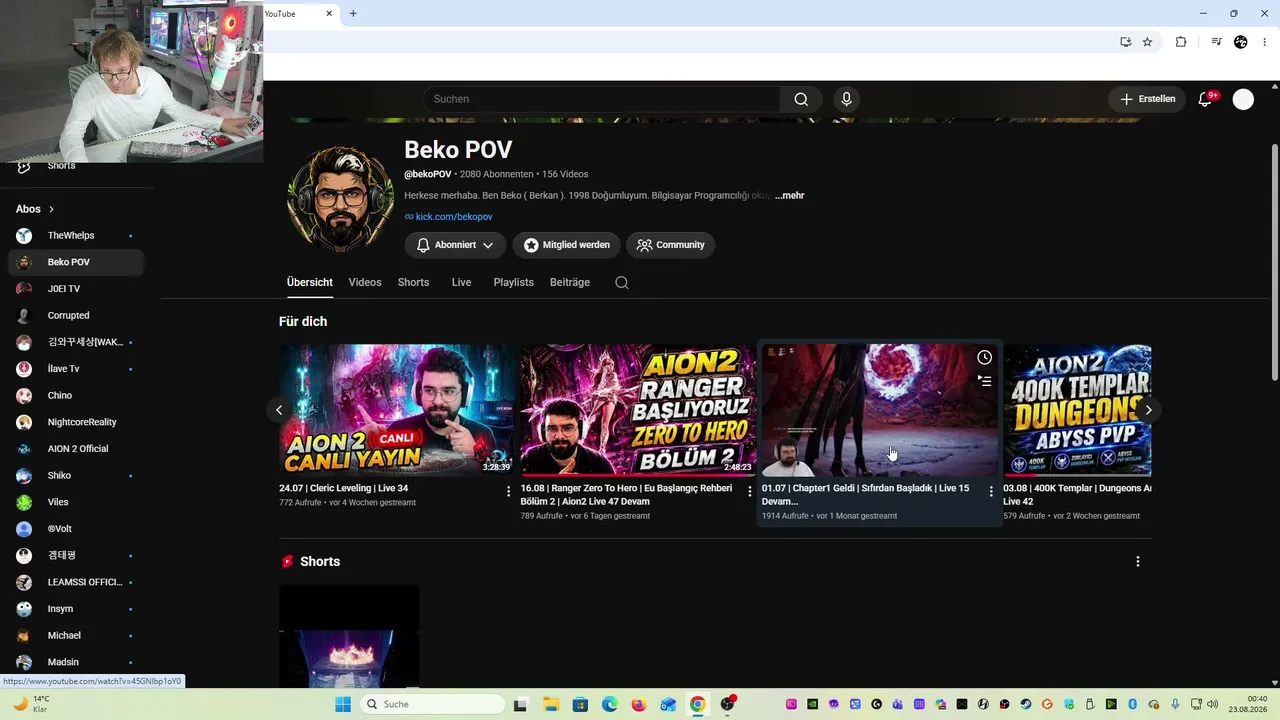Open options for Chapter1 Geldi video

[991, 492]
